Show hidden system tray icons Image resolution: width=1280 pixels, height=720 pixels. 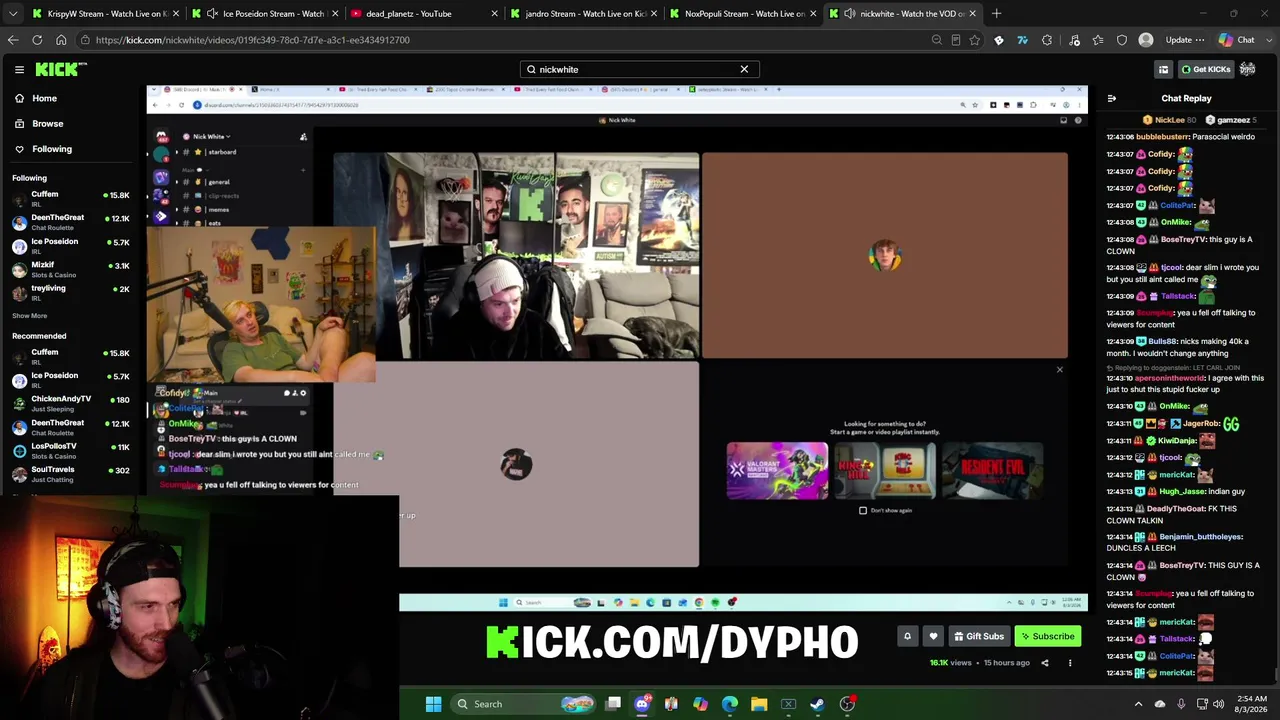[1138, 704]
